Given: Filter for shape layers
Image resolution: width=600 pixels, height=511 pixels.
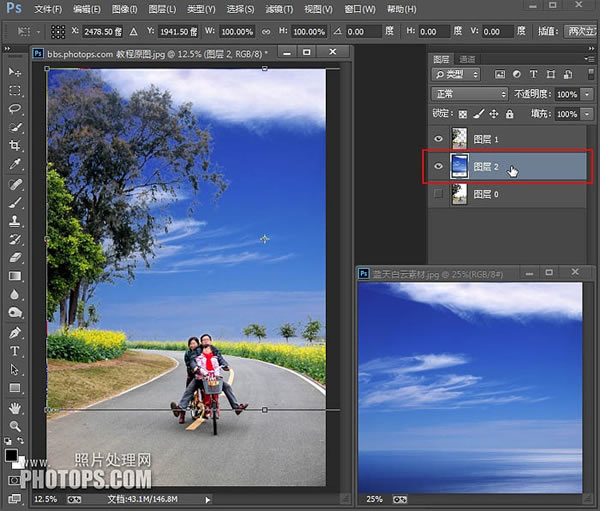Looking at the screenshot, I should click(551, 74).
